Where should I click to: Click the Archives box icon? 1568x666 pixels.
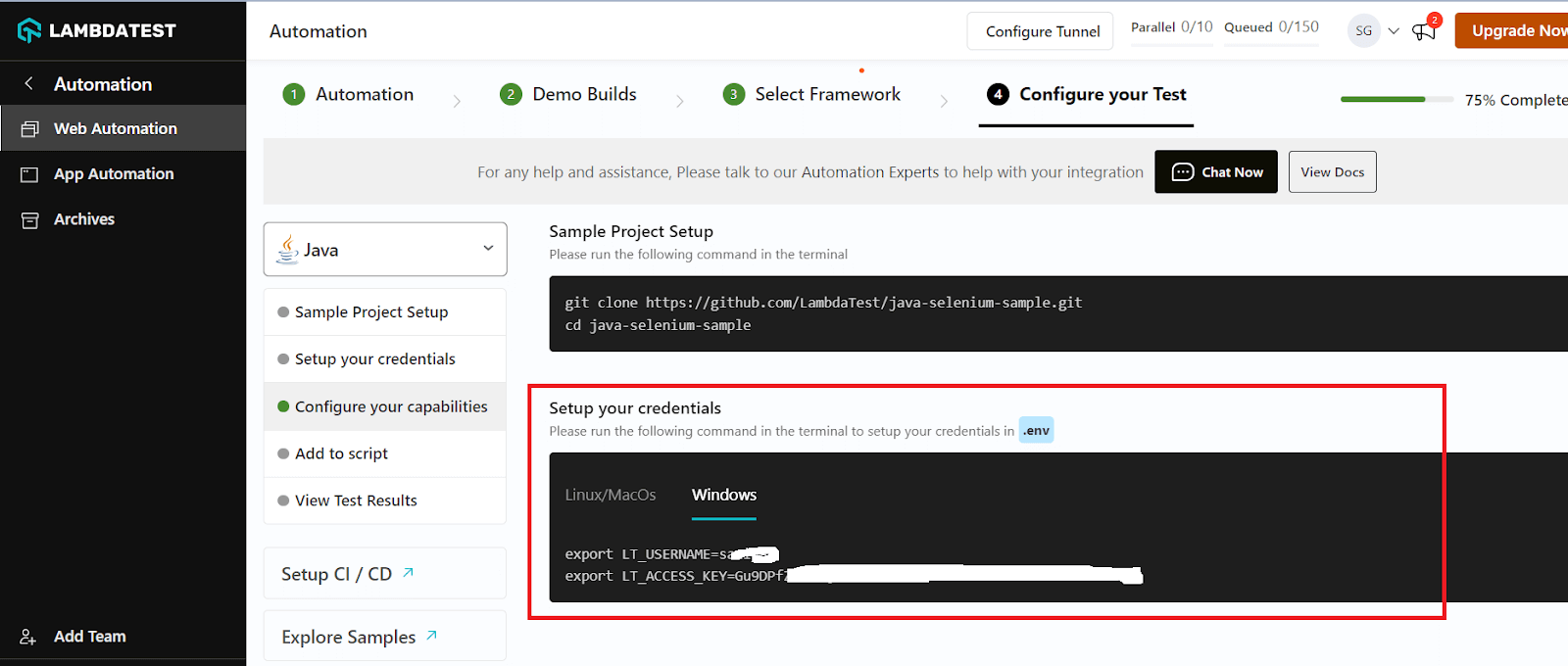pos(30,219)
